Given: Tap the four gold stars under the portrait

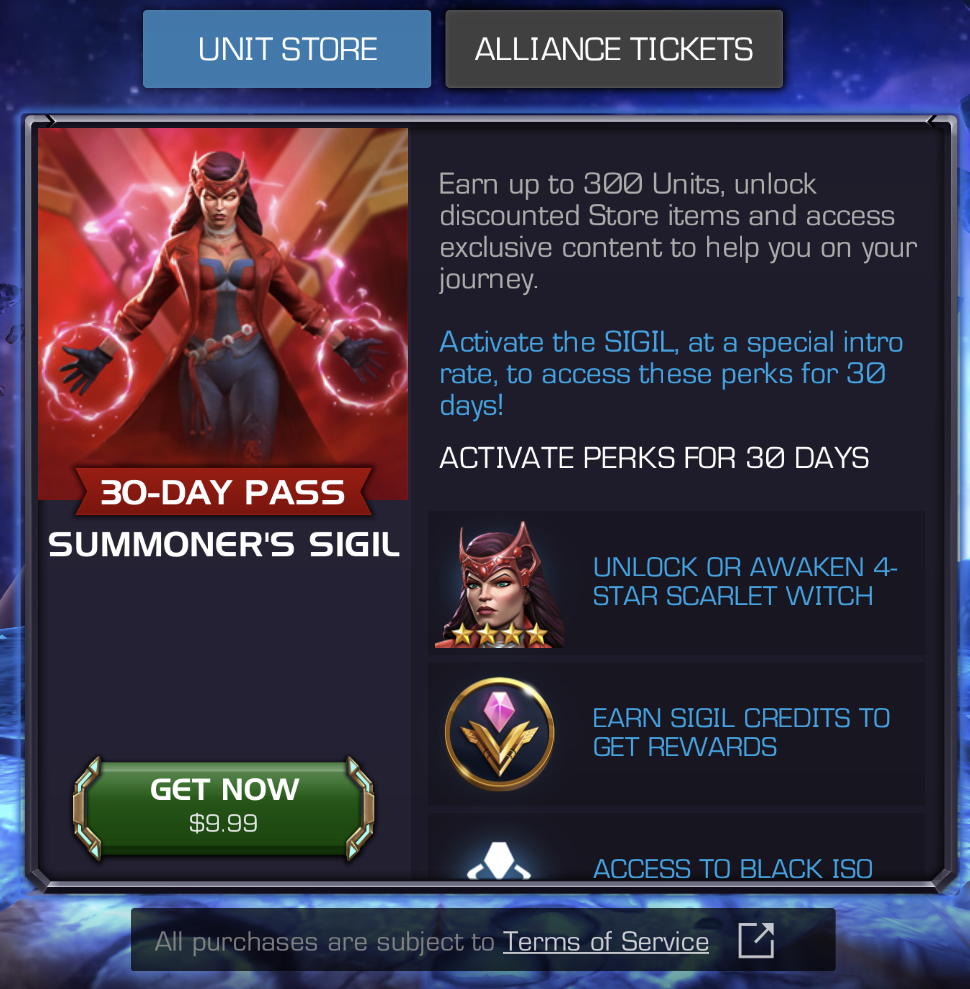Looking at the screenshot, I should 500,634.
